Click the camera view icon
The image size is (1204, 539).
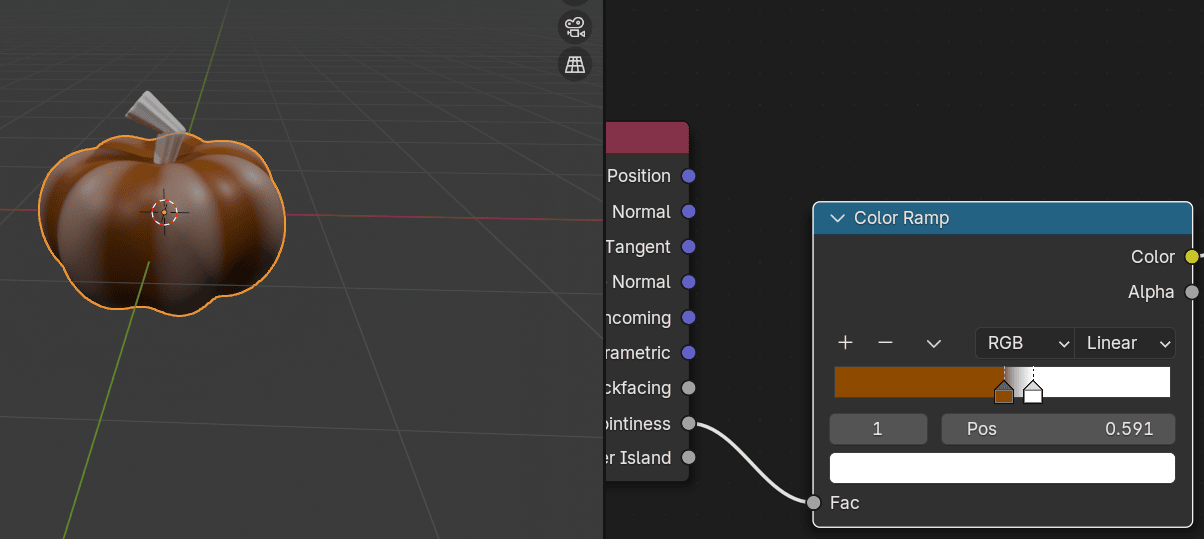(574, 27)
